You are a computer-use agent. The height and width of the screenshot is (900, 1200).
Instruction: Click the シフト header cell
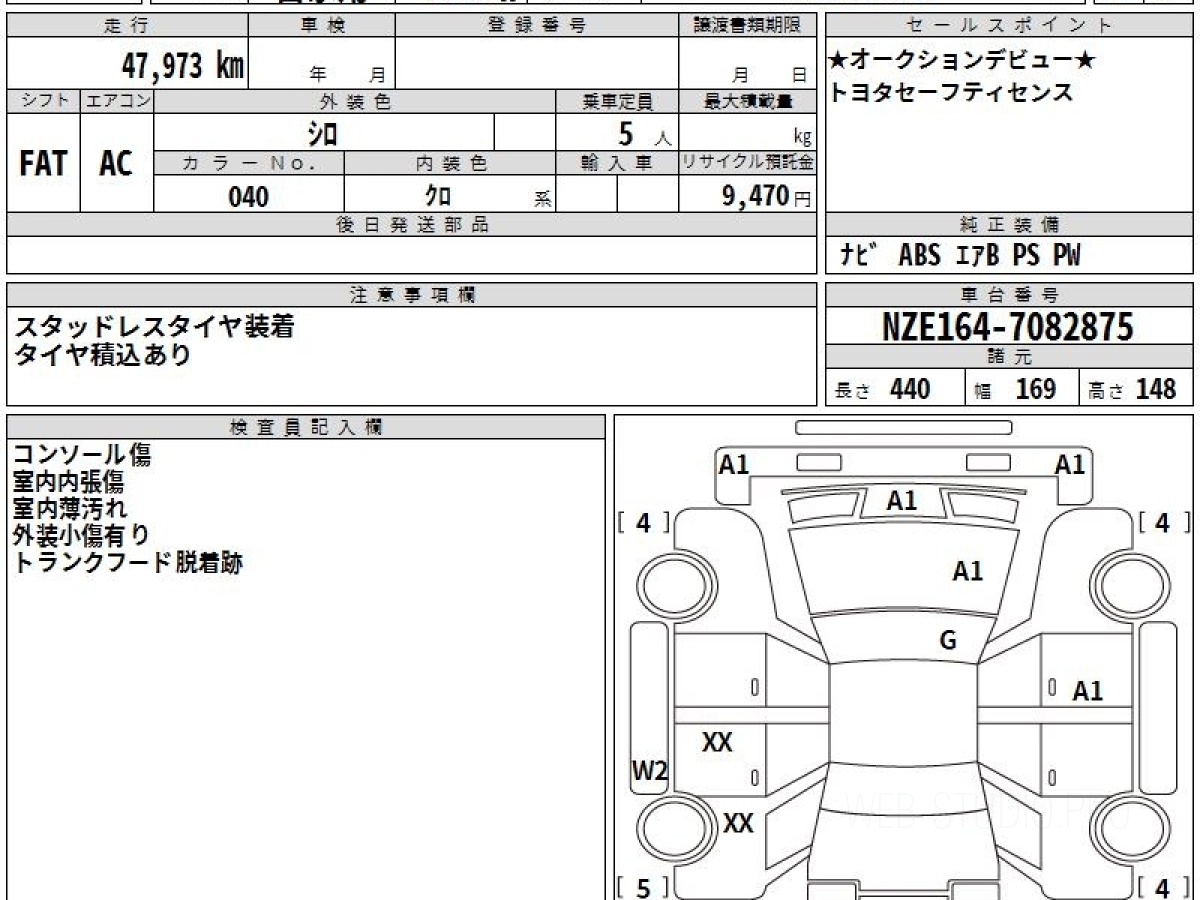coord(43,101)
